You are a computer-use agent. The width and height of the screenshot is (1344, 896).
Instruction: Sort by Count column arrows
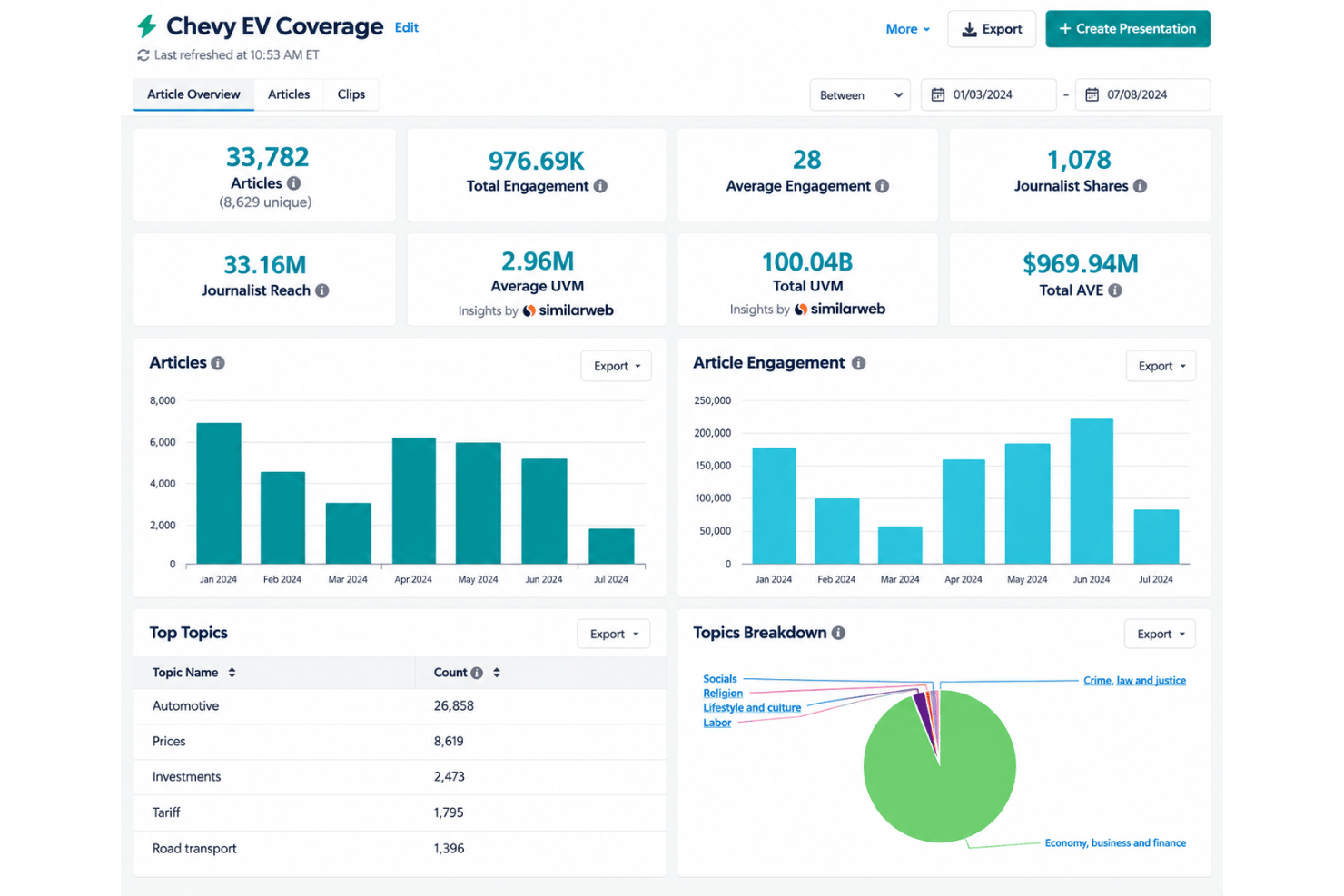(x=497, y=673)
